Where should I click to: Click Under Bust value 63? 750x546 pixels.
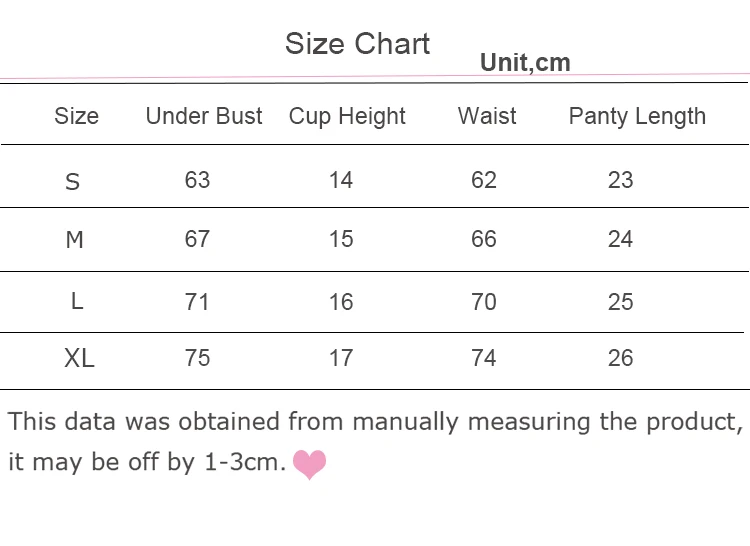198,180
